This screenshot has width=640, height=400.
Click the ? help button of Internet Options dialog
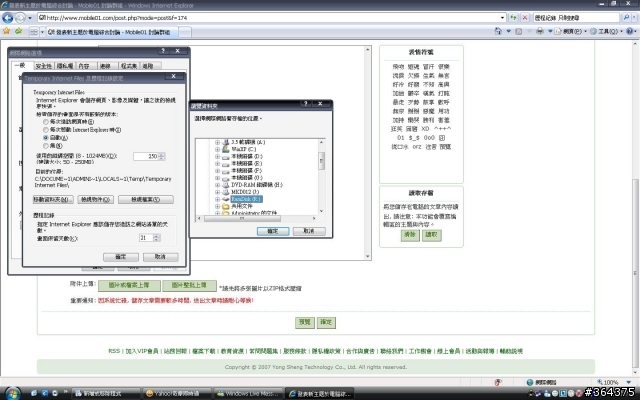pos(163,51)
